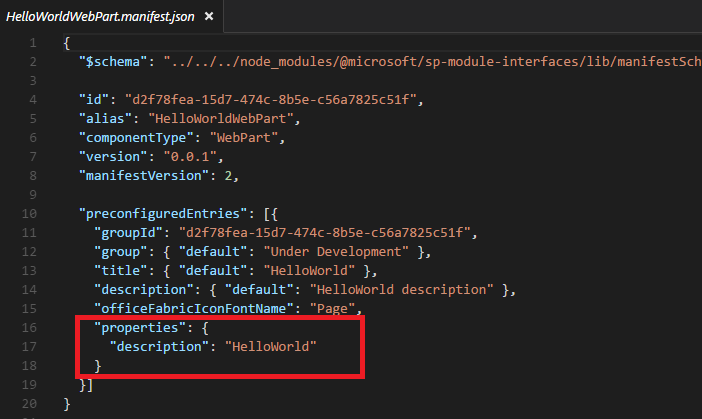The height and width of the screenshot is (419, 702).
Task: Click the manifestVersion value 2
Action: point(228,175)
